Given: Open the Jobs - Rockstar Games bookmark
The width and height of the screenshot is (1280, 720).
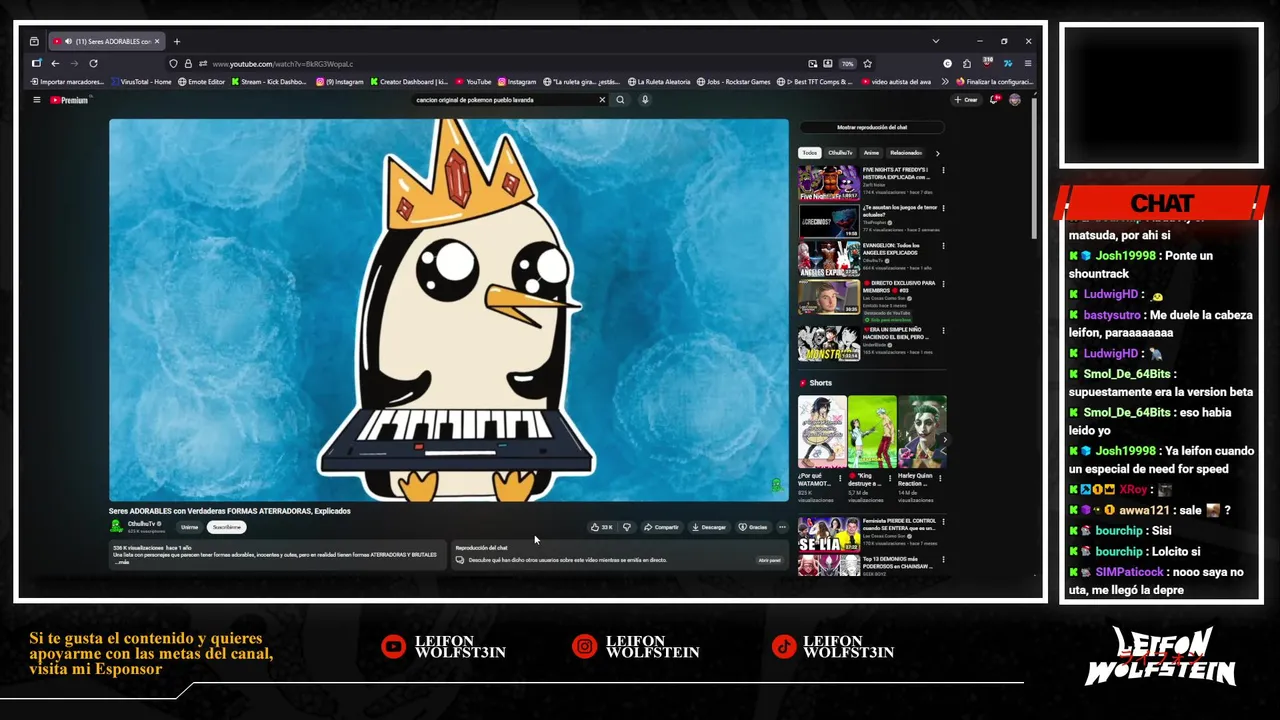Looking at the screenshot, I should click(x=734, y=82).
